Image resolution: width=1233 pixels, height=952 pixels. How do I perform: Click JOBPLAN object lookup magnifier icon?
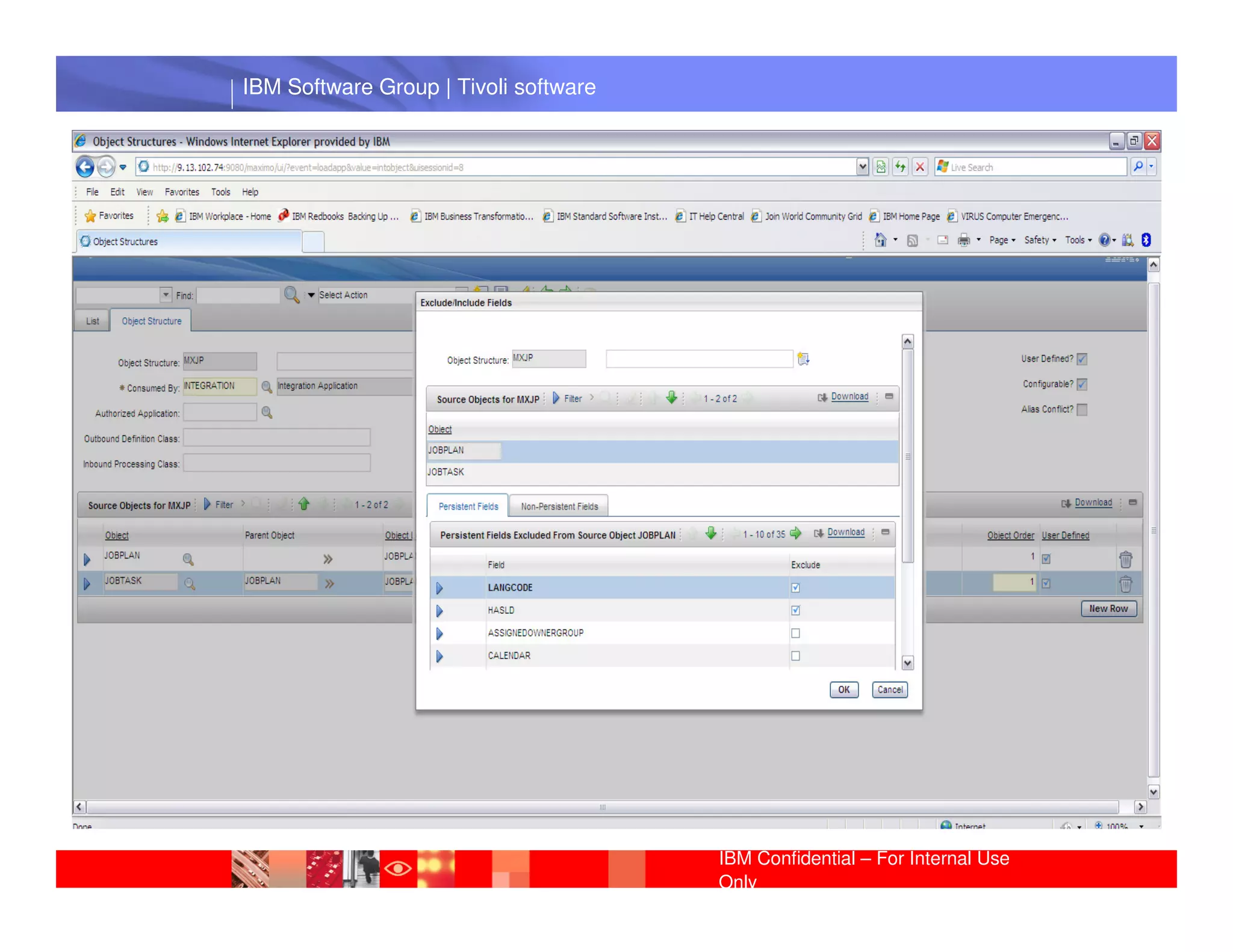188,559
